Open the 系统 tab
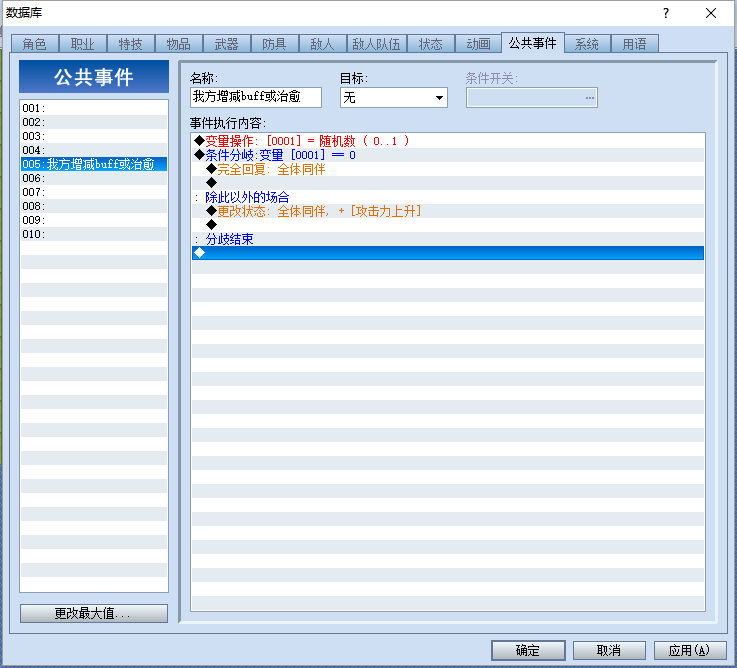This screenshot has height=668, width=737. 587,44
